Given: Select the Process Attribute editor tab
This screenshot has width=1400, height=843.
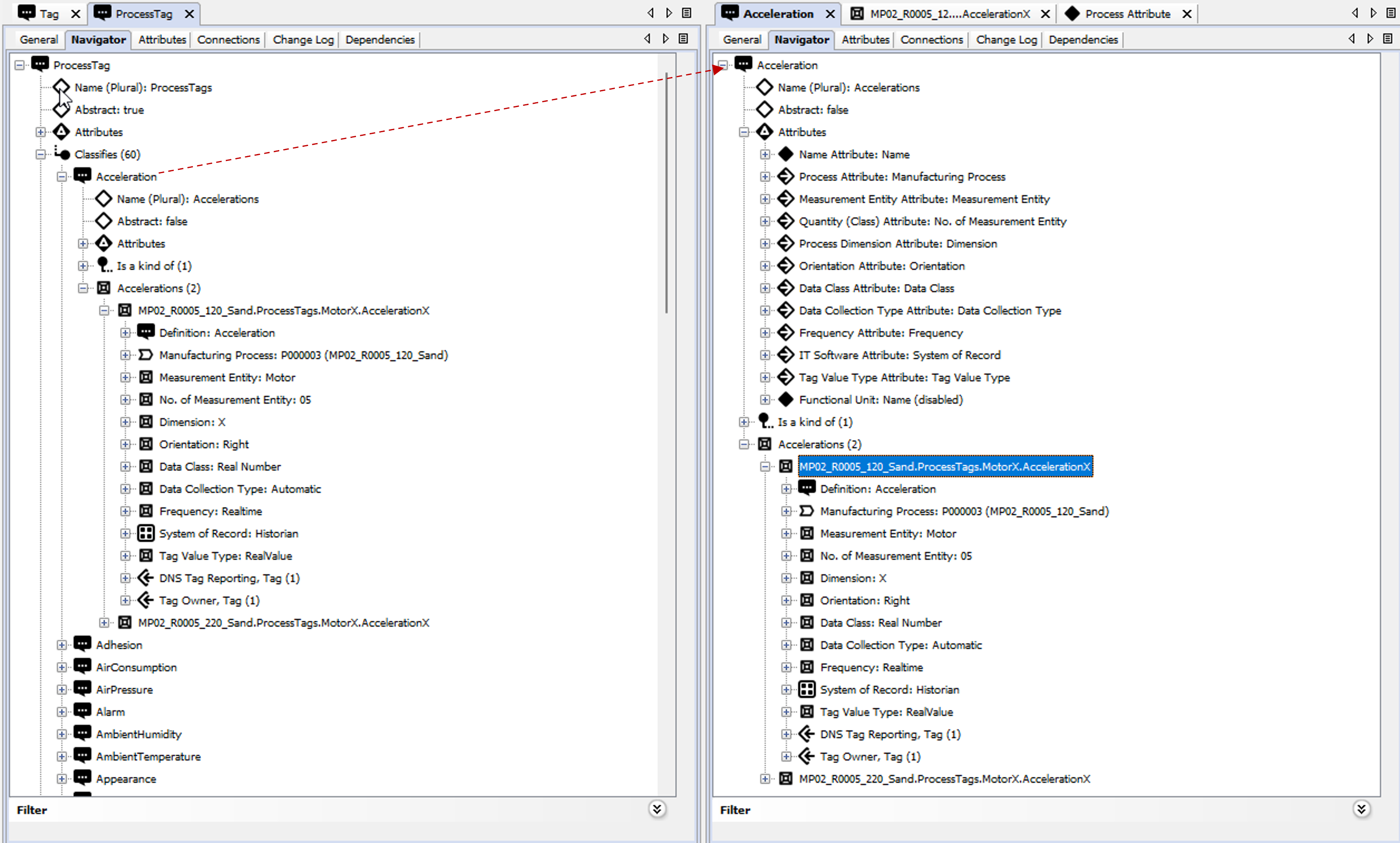Looking at the screenshot, I should coord(1127,14).
